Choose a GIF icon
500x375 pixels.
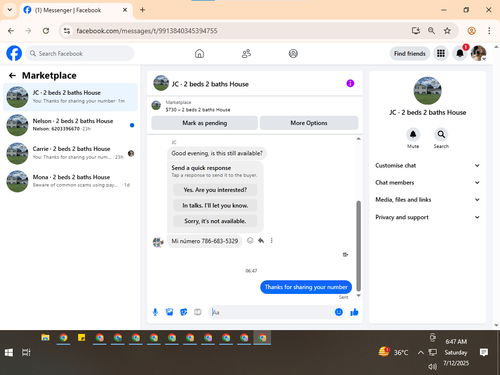pyautogui.click(x=198, y=312)
